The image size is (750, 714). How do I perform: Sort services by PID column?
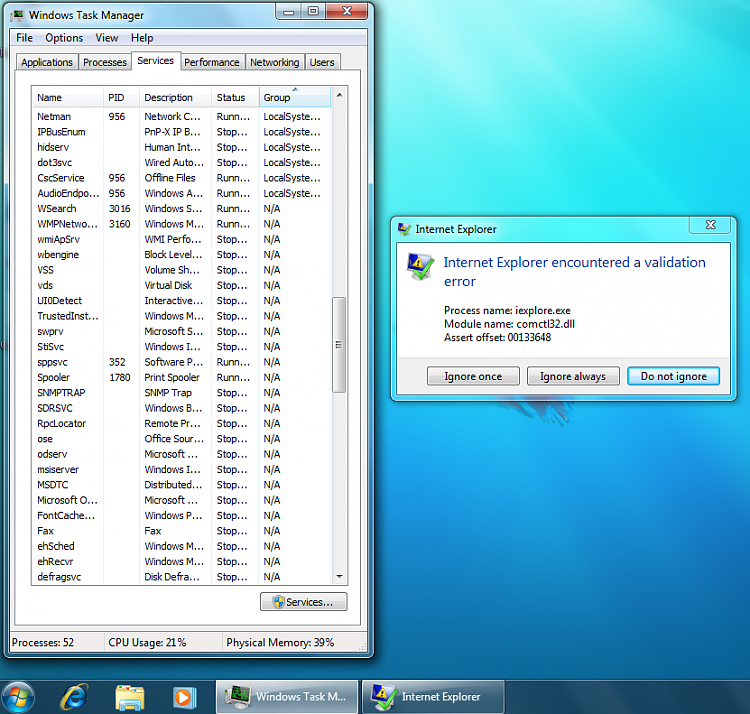[x=121, y=98]
